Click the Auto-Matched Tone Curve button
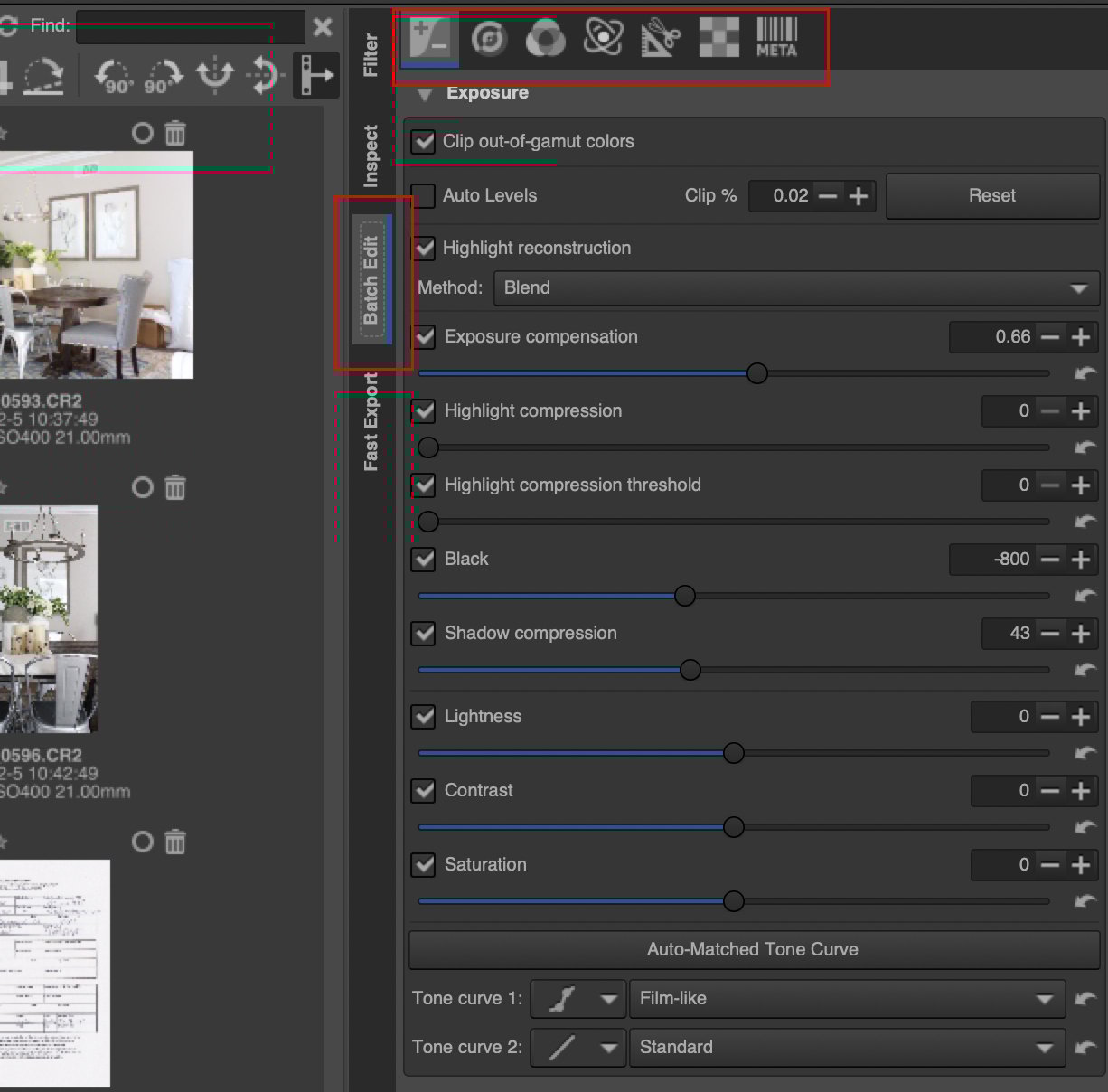The width and height of the screenshot is (1108, 1092). tap(752, 949)
